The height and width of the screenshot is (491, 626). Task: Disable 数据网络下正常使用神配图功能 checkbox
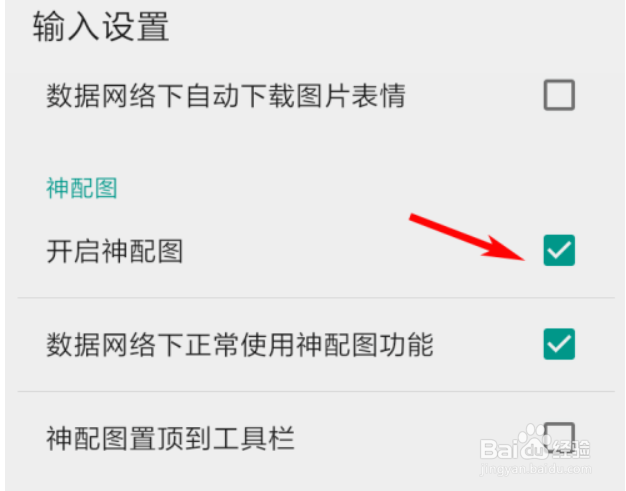click(x=559, y=344)
